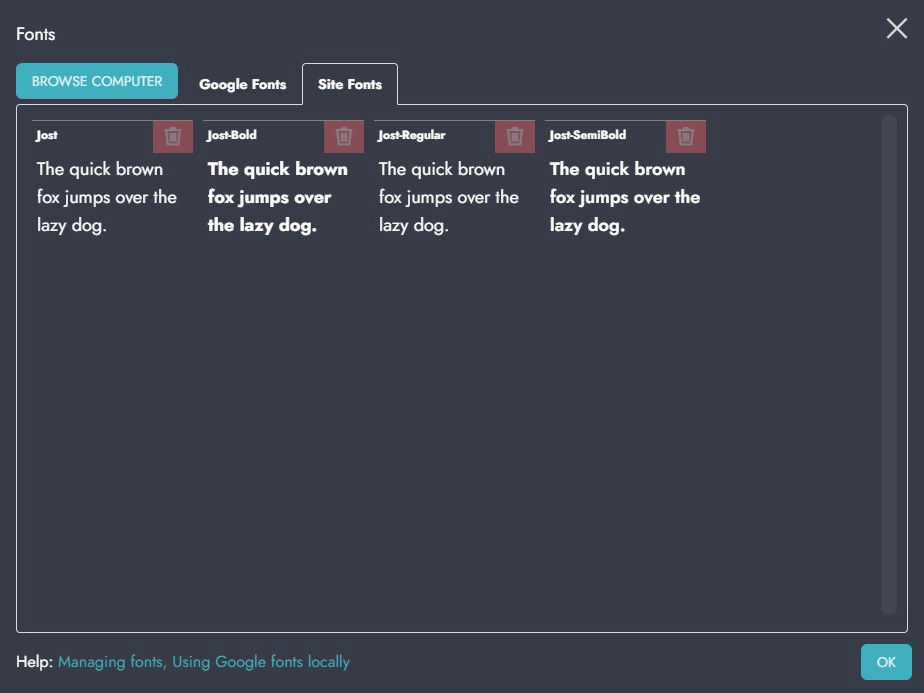Open the Managing fonts help link

pos(112,662)
